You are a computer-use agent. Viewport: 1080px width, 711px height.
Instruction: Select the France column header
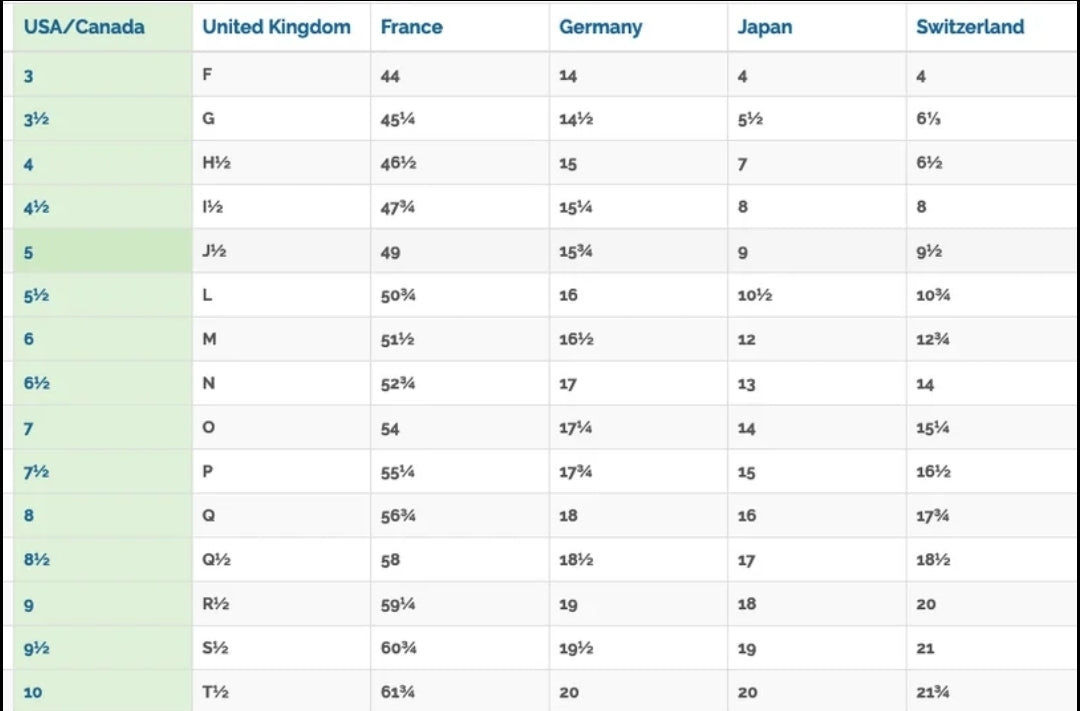click(411, 27)
